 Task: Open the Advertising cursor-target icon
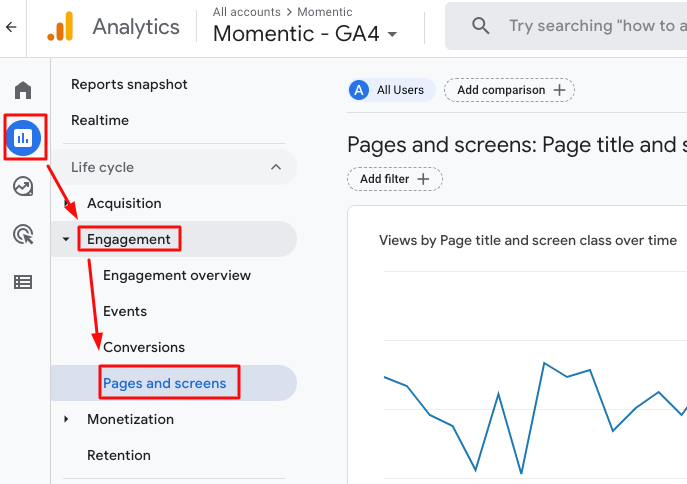23,234
